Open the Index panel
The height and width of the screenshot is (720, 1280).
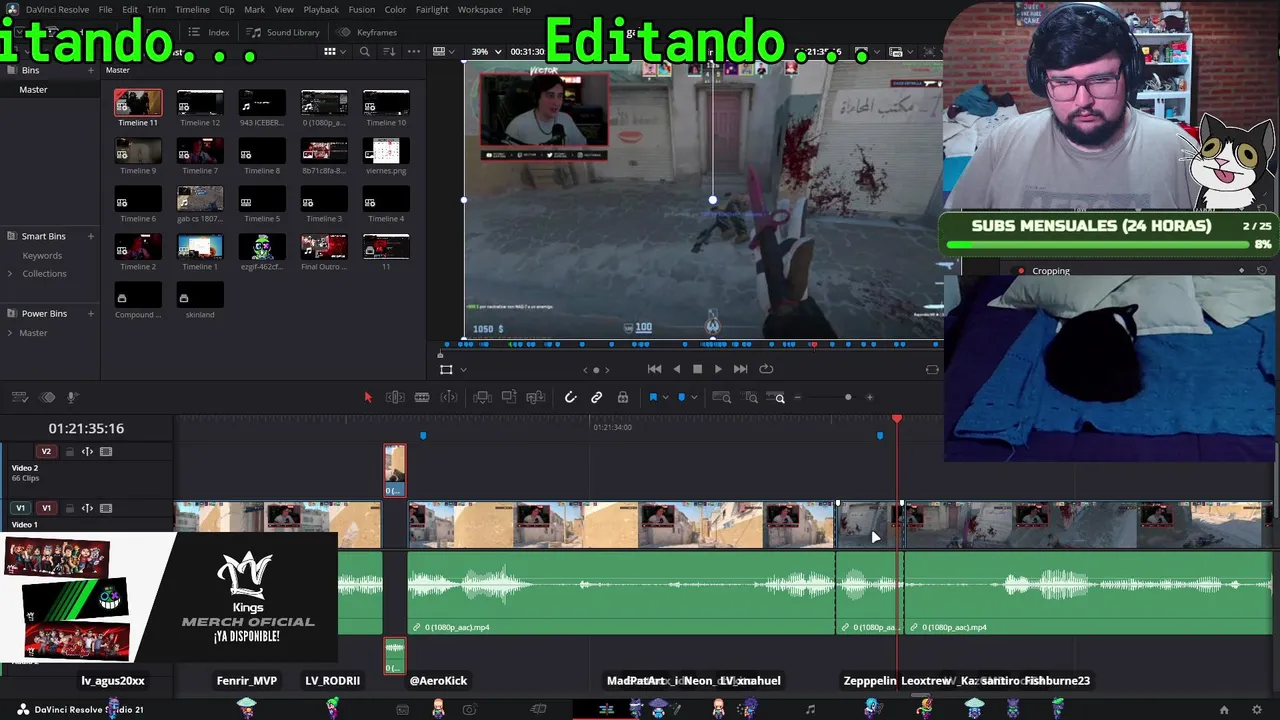click(x=209, y=32)
